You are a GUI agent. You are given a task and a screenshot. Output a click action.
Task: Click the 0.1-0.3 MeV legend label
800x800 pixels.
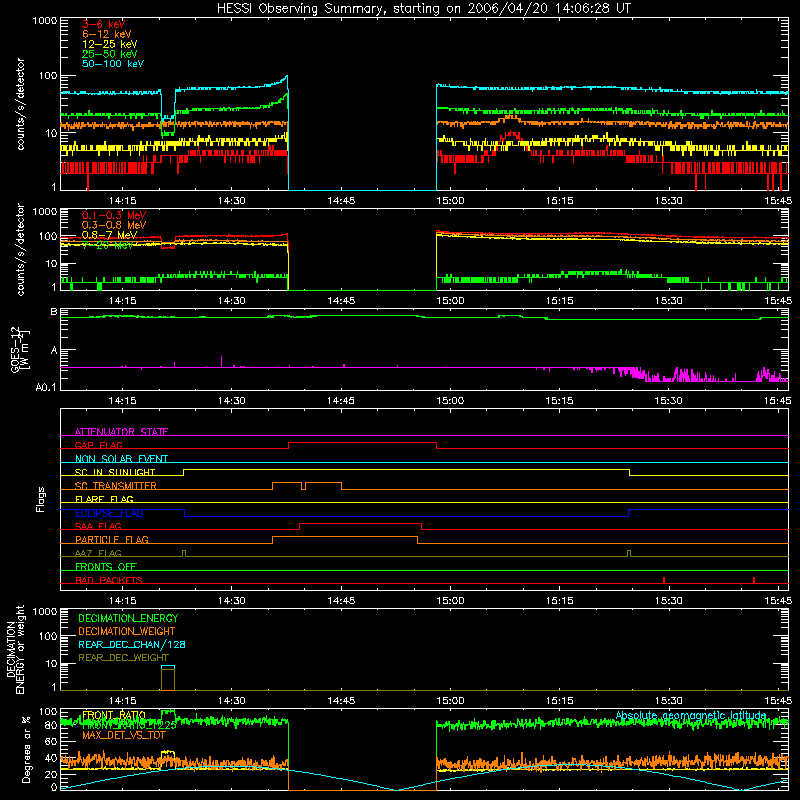click(114, 215)
